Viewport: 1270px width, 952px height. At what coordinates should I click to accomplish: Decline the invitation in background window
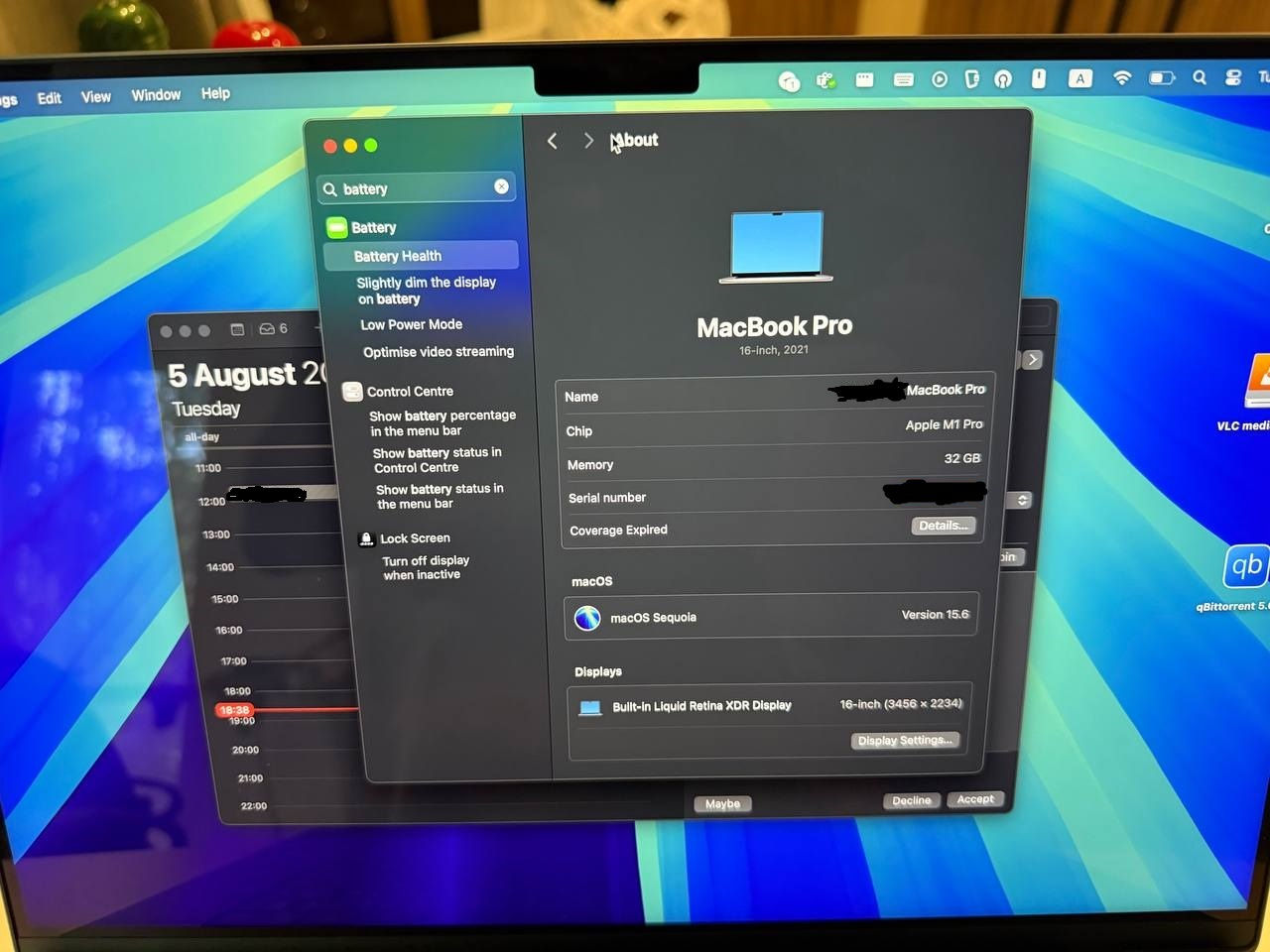(x=912, y=800)
